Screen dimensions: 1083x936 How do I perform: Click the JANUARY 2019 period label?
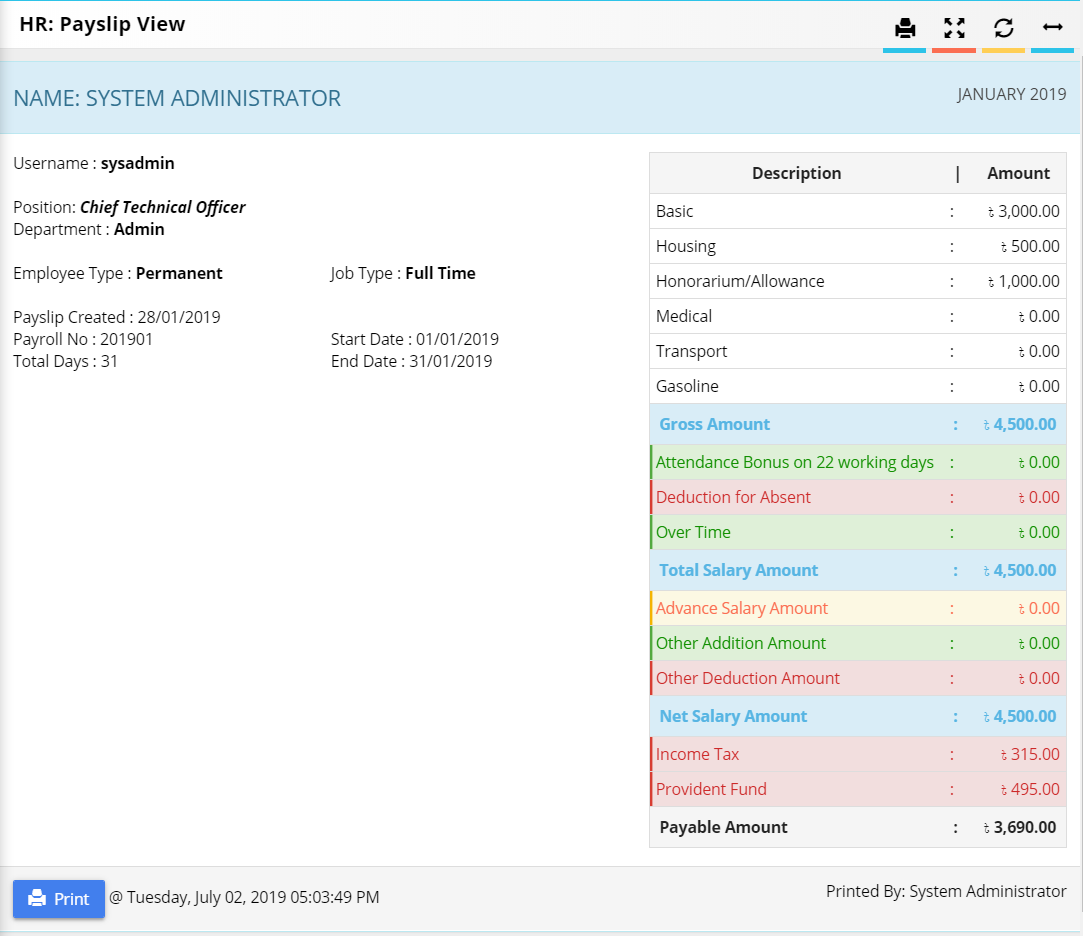(1011, 94)
